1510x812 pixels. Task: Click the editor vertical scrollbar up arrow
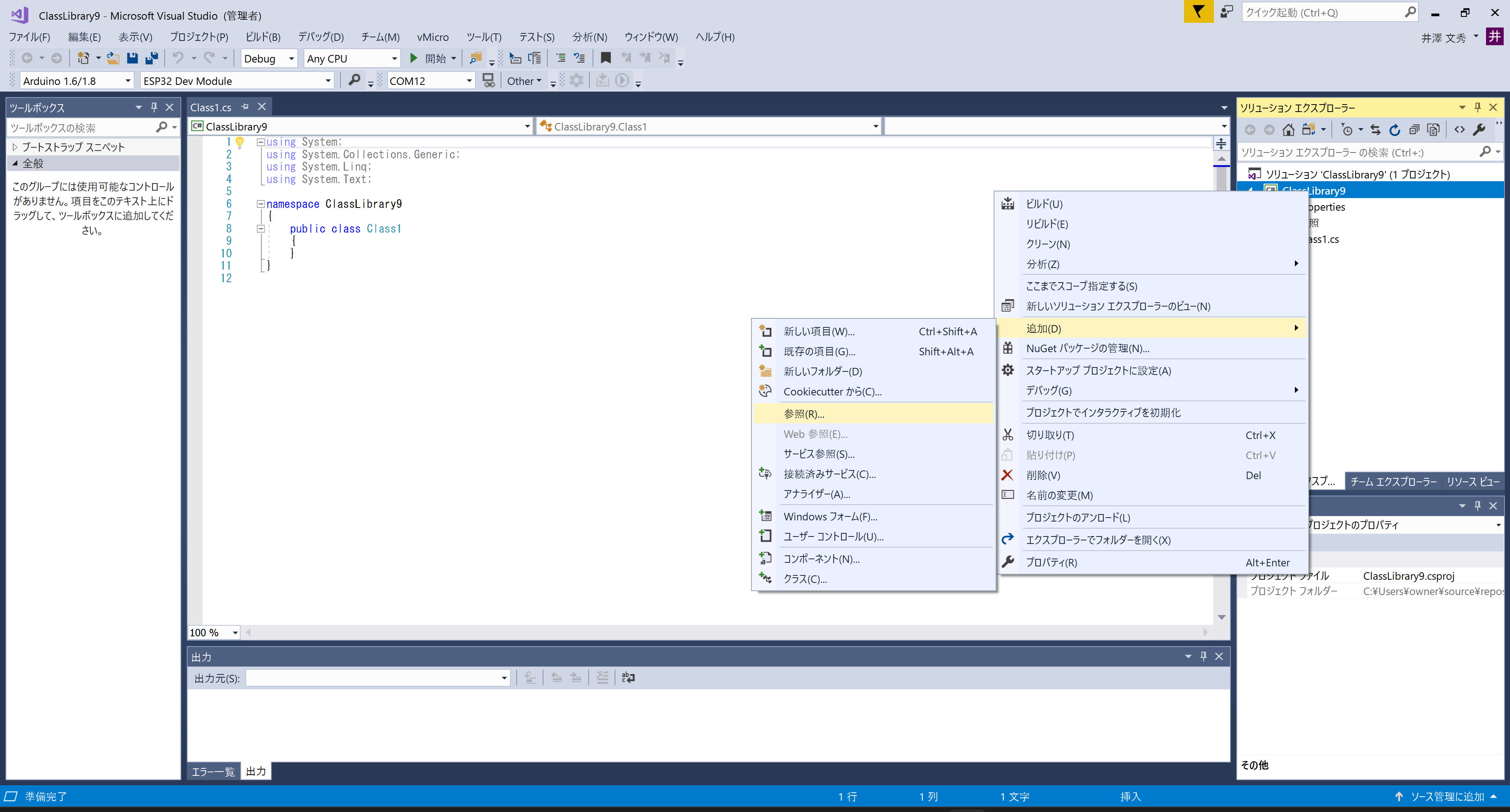pos(1221,159)
